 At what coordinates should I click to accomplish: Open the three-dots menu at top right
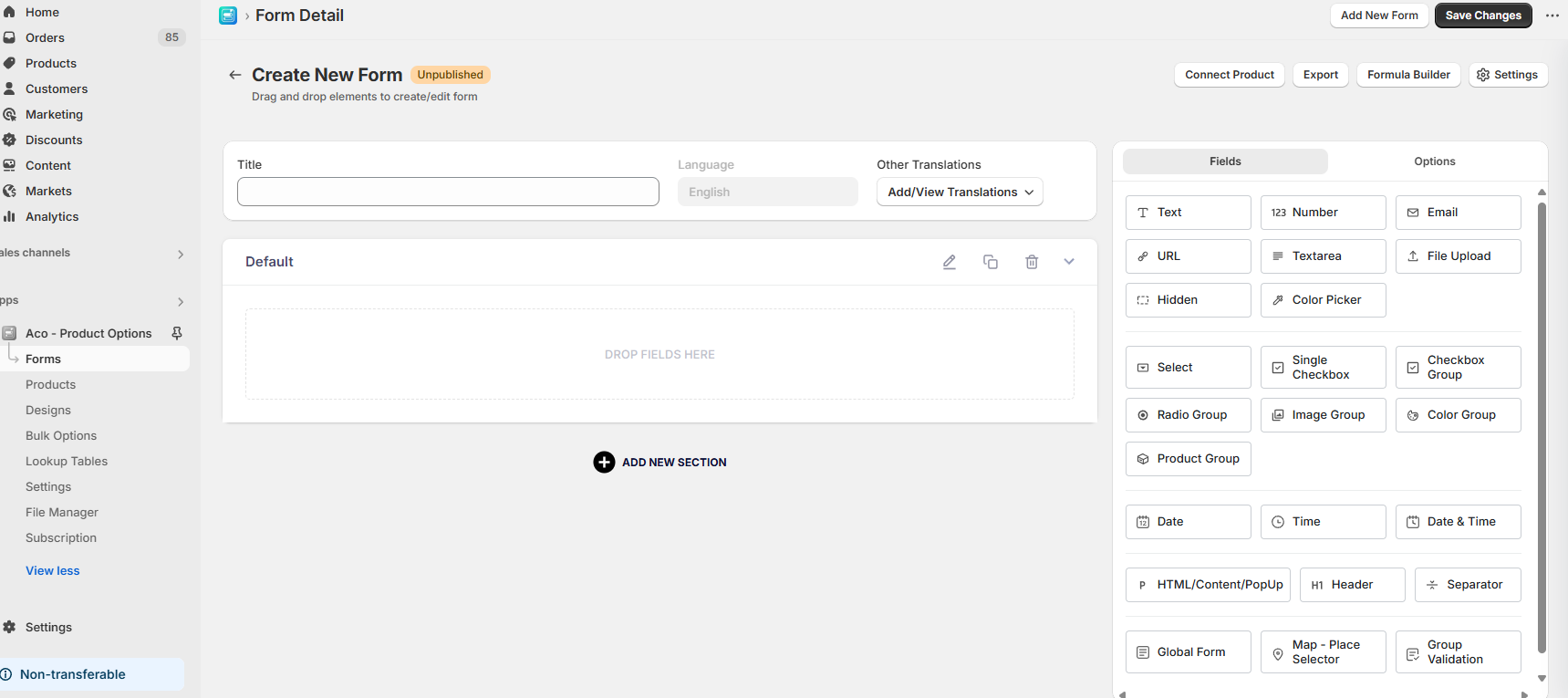pos(1552,16)
